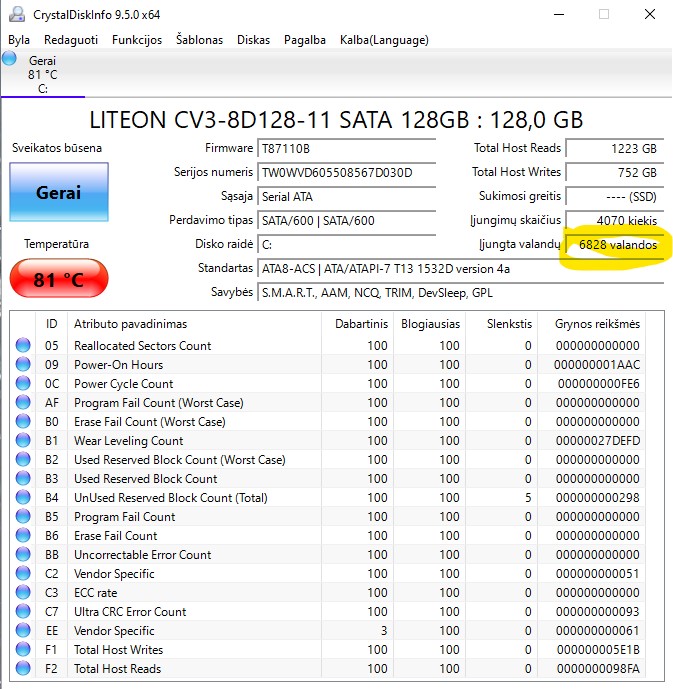Select the Power Cycle Count attribute name
Viewport: 673px width, 689px height.
tap(123, 384)
